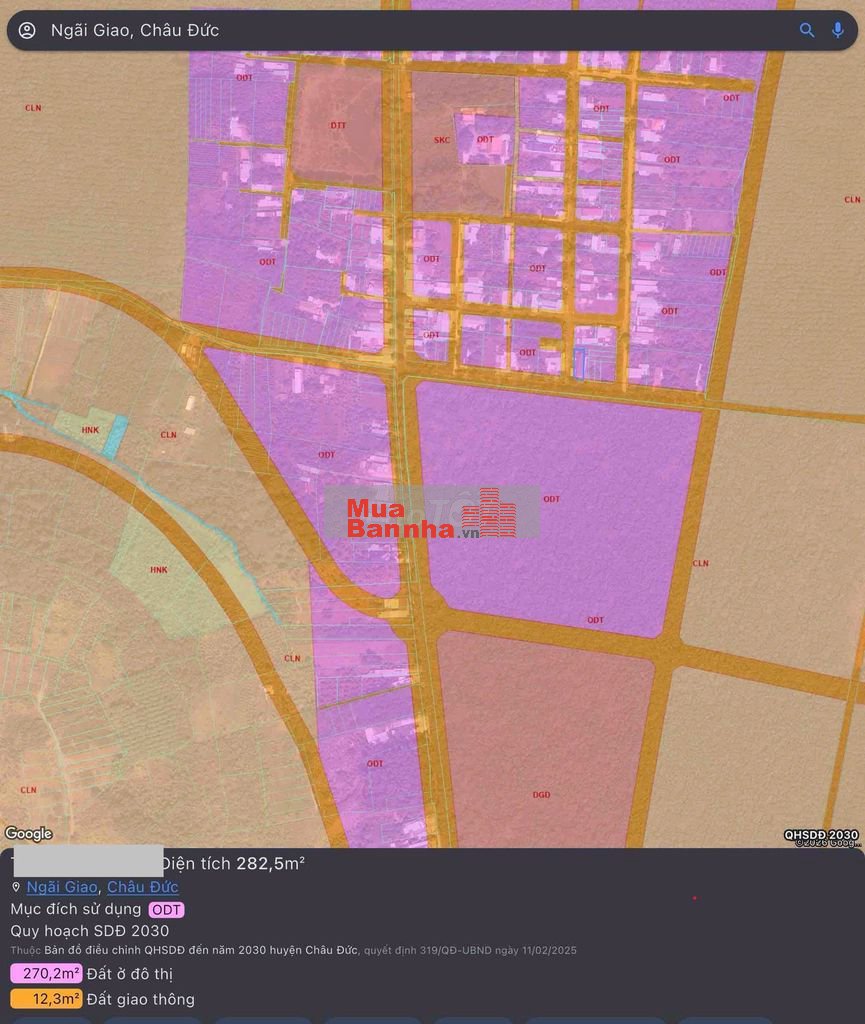Click the magnifier search icon
This screenshot has height=1024, width=865.
[x=807, y=30]
